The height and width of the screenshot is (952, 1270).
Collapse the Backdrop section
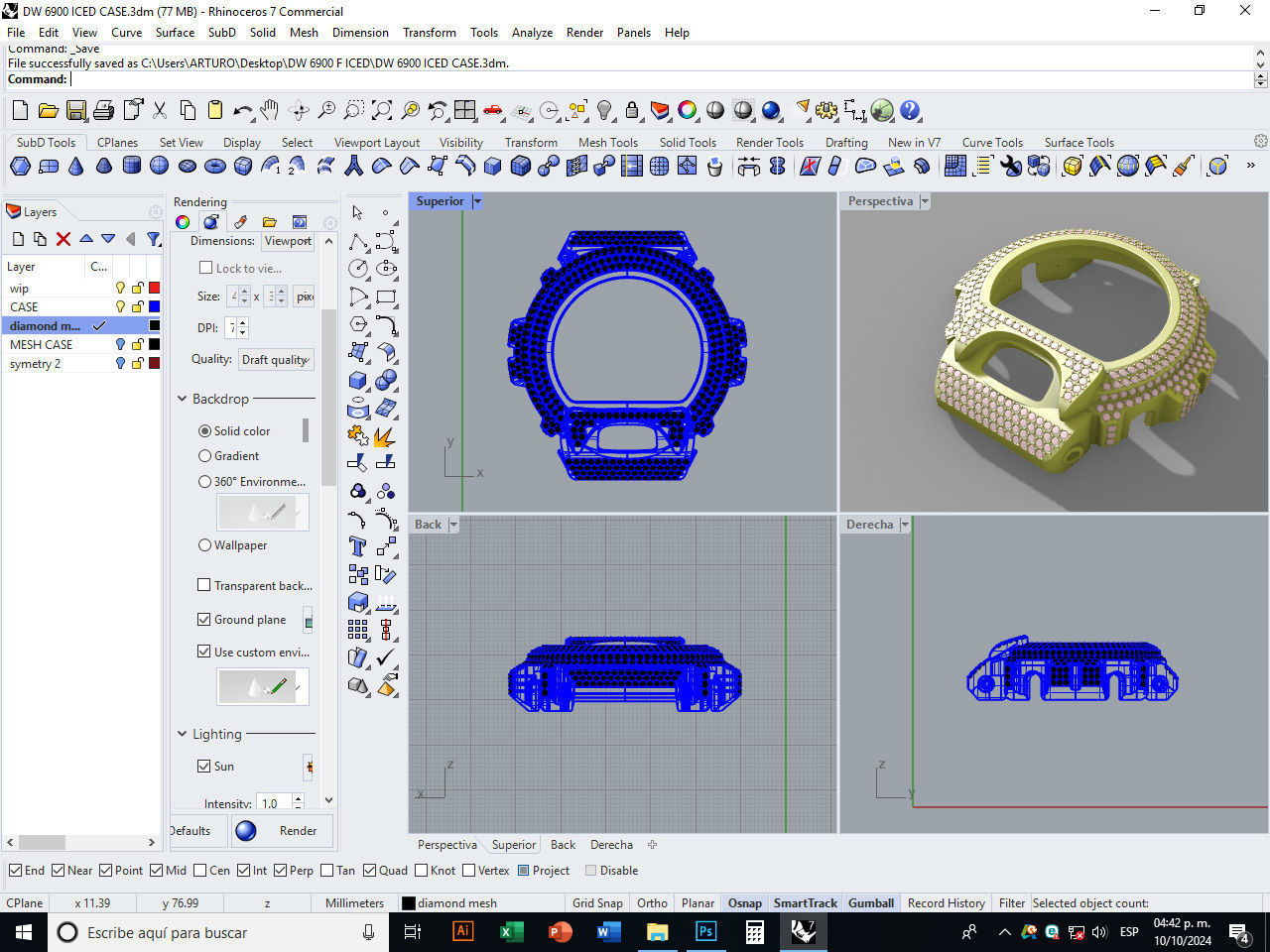[183, 399]
